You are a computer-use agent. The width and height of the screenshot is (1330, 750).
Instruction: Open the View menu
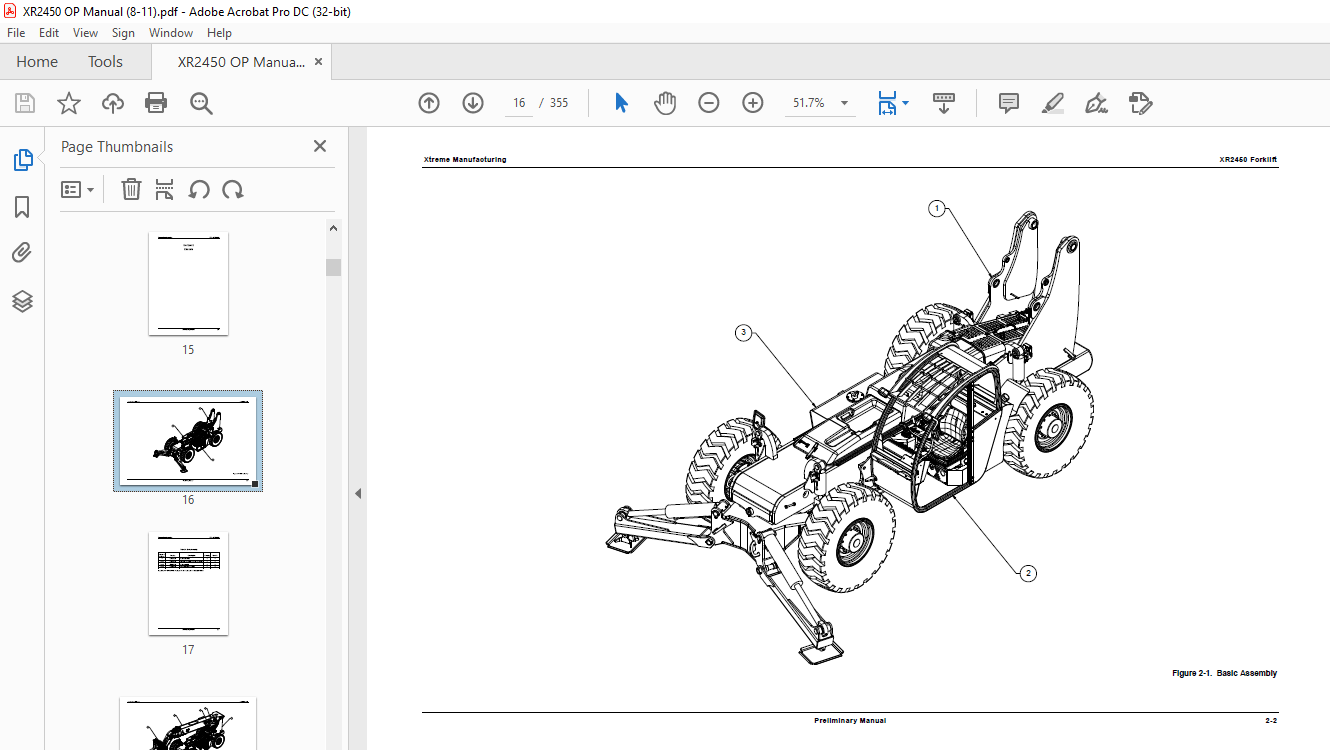tap(86, 33)
